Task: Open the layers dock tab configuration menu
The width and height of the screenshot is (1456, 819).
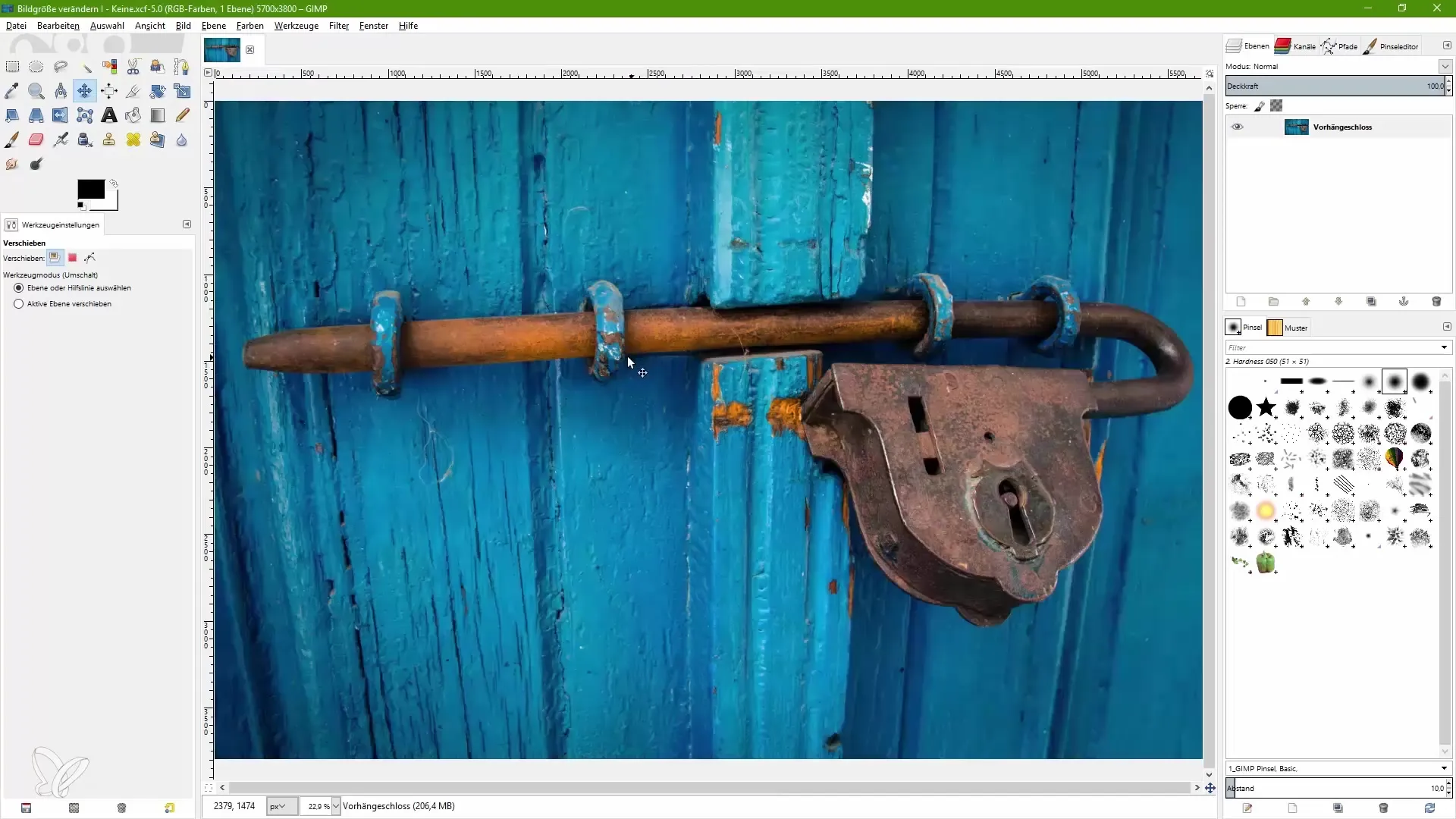Action: coord(1447,45)
